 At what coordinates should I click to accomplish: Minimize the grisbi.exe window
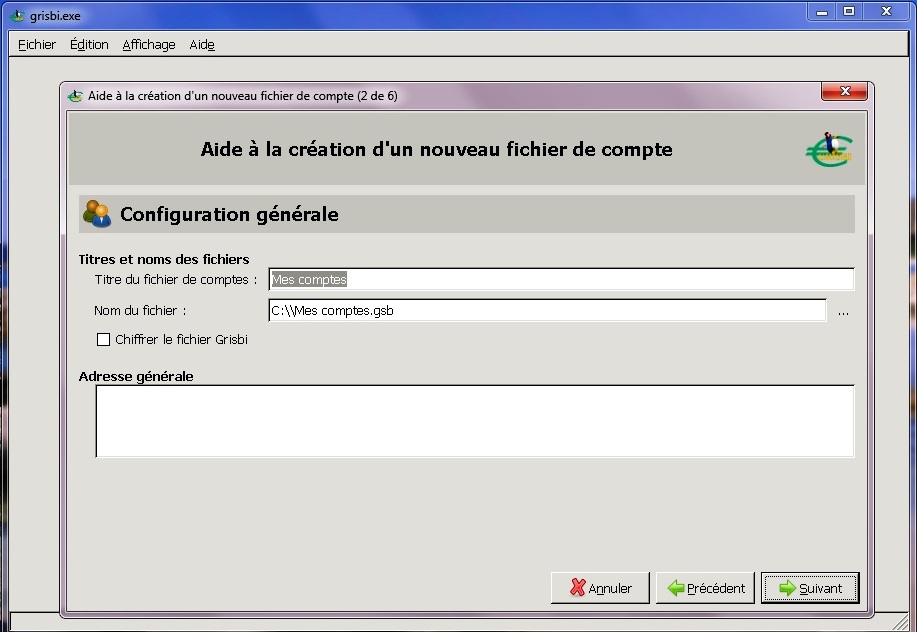(822, 12)
